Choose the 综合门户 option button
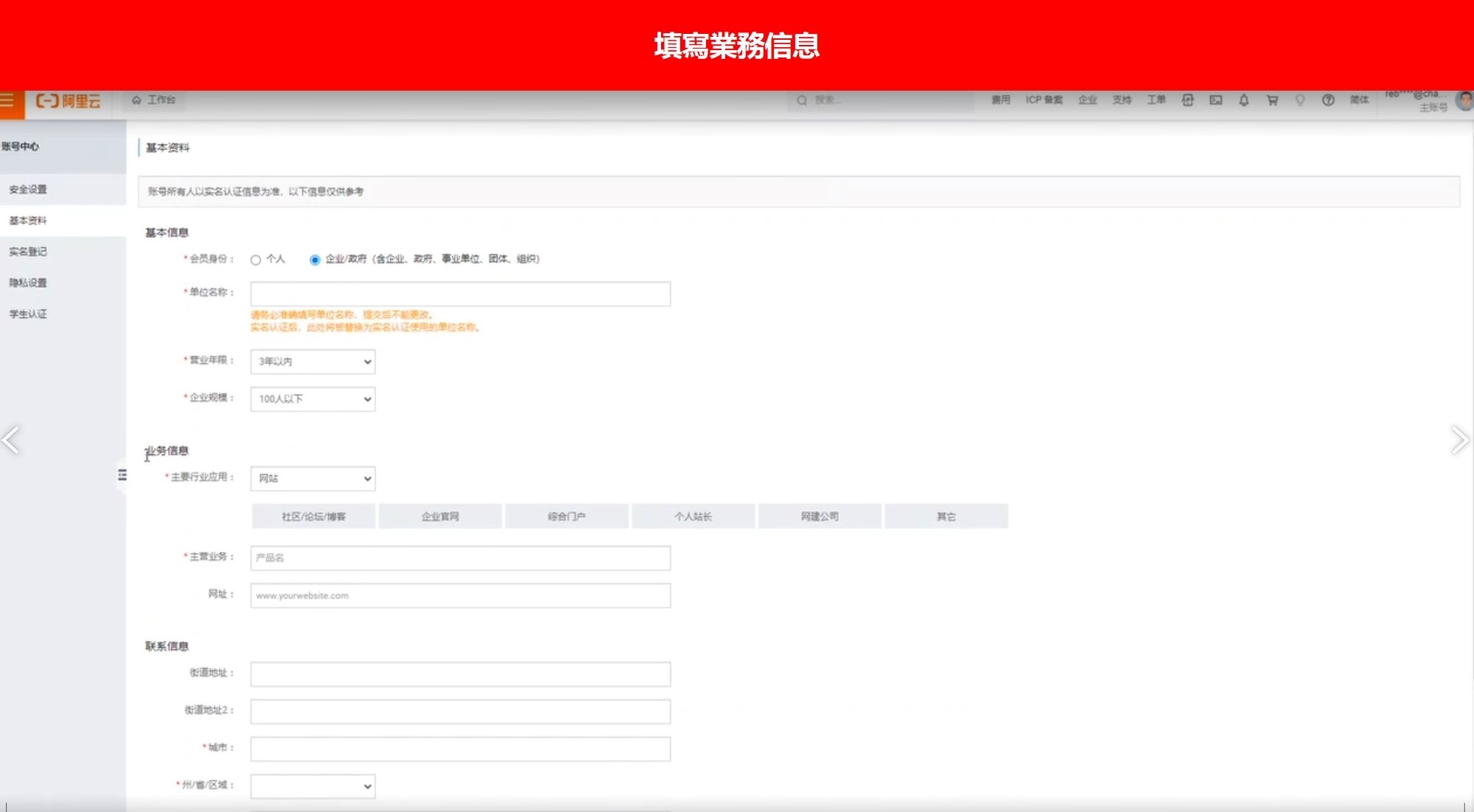The width and height of the screenshot is (1474, 812). pos(567,517)
